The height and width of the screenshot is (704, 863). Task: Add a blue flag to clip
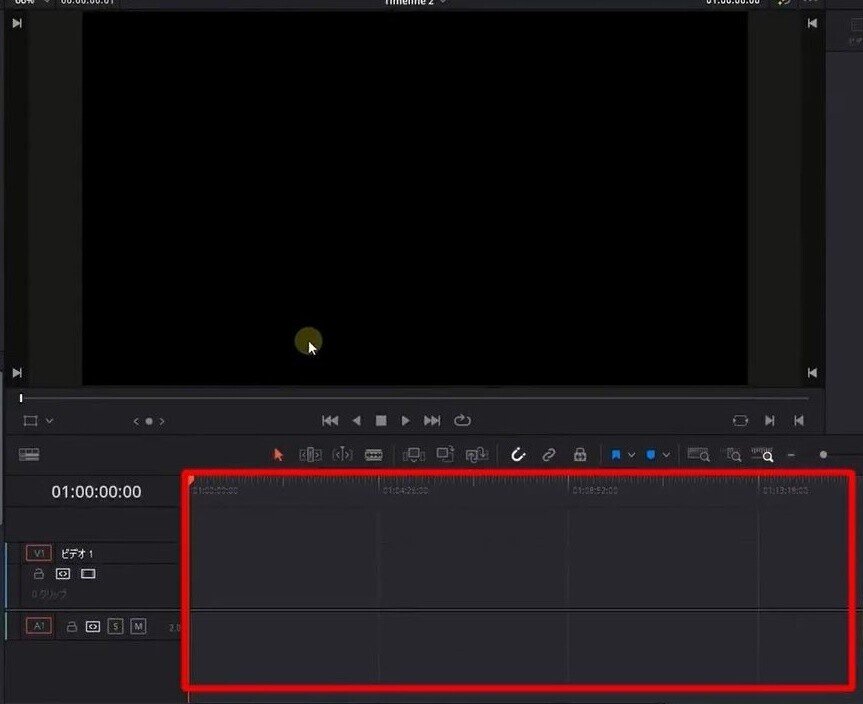pyautogui.click(x=616, y=455)
